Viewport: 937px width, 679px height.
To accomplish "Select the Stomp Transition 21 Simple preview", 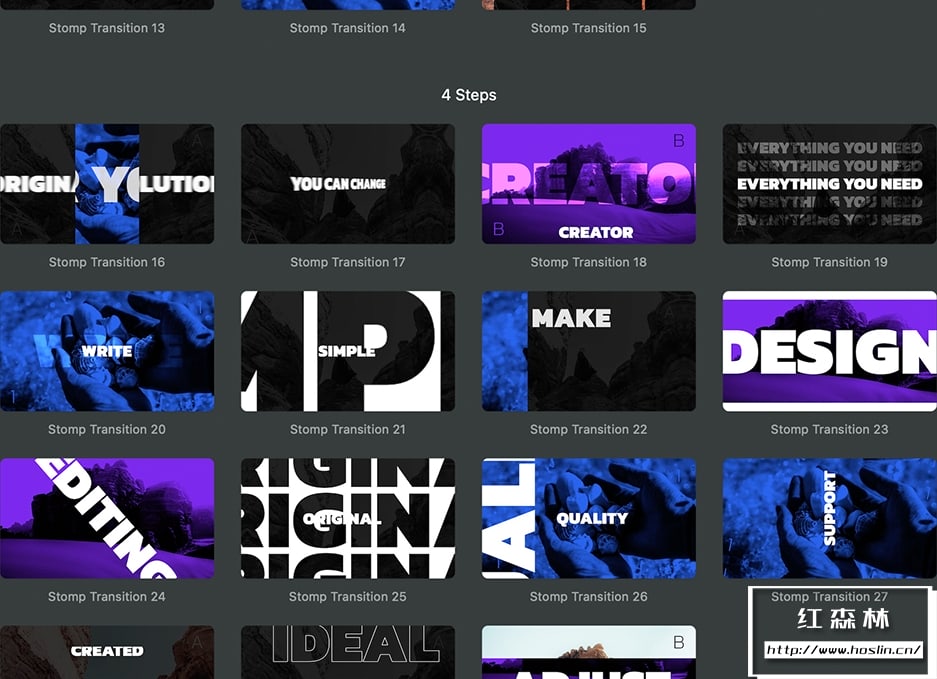I will point(348,351).
